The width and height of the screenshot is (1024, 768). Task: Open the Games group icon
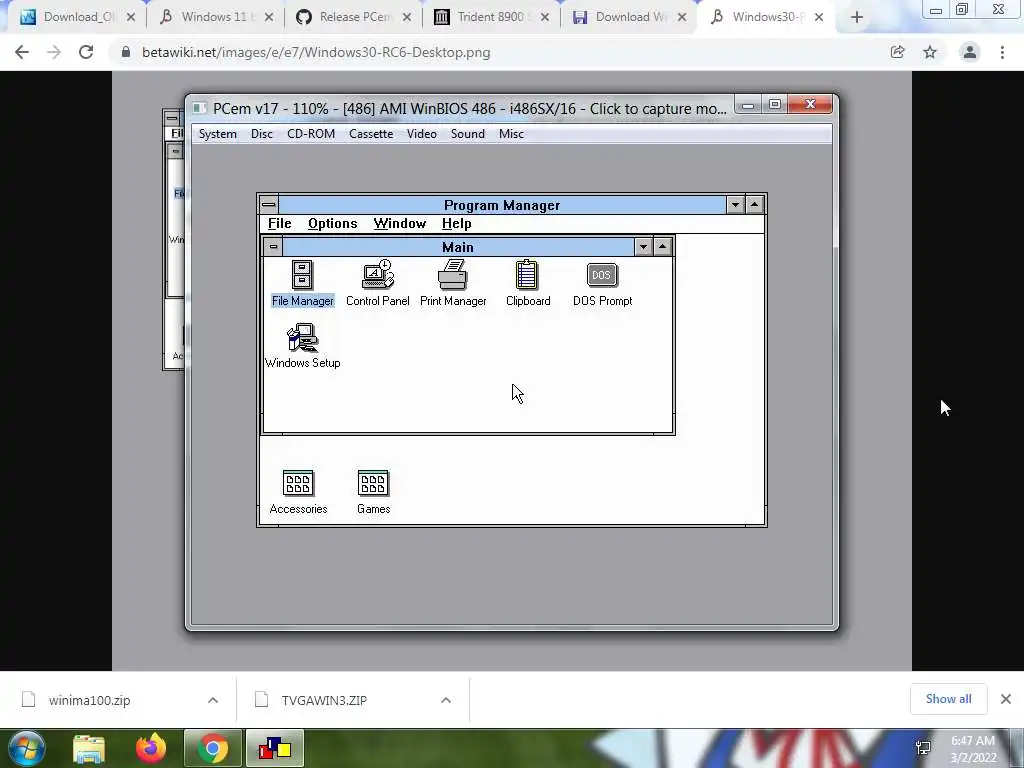[373, 492]
